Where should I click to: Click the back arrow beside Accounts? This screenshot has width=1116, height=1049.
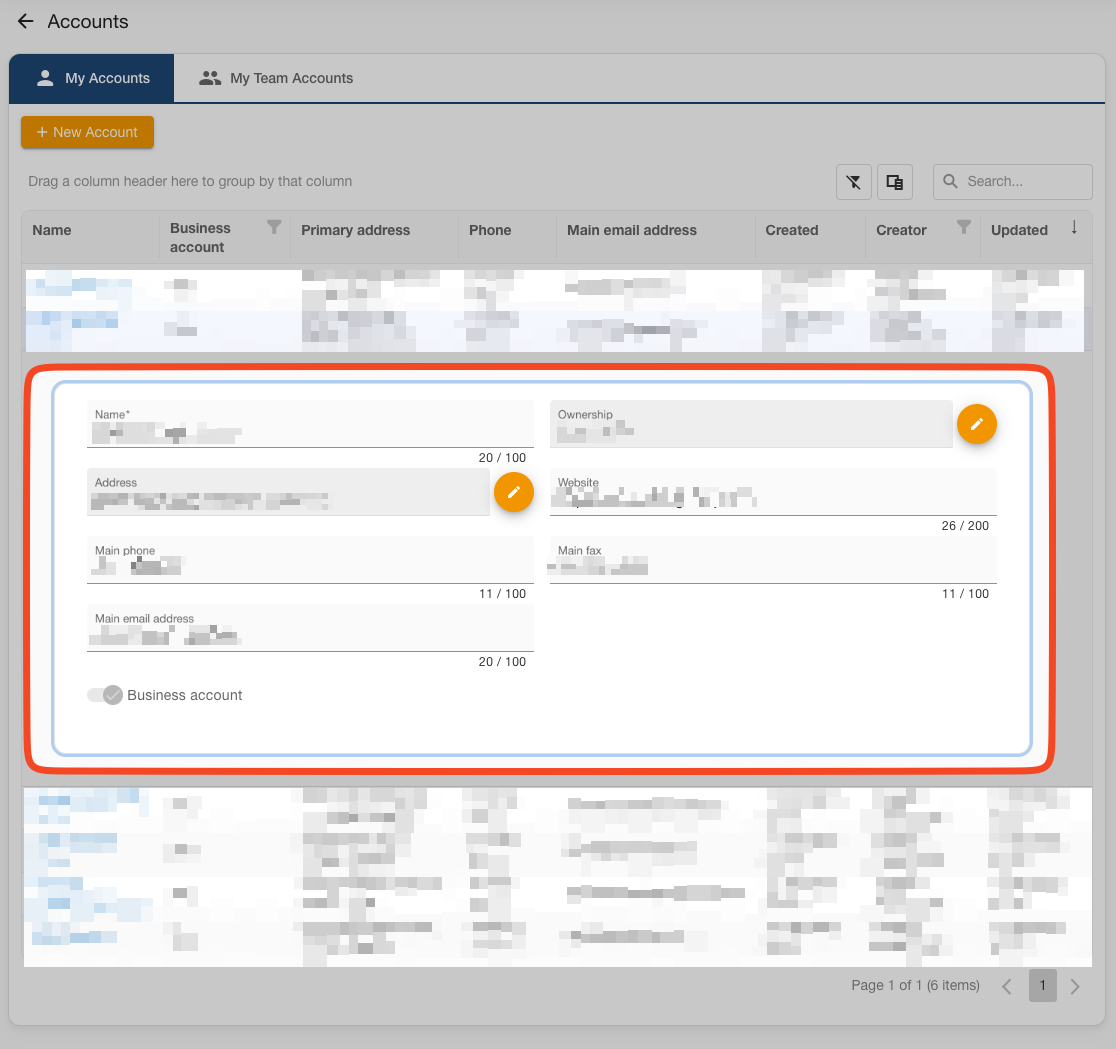pyautogui.click(x=26, y=21)
